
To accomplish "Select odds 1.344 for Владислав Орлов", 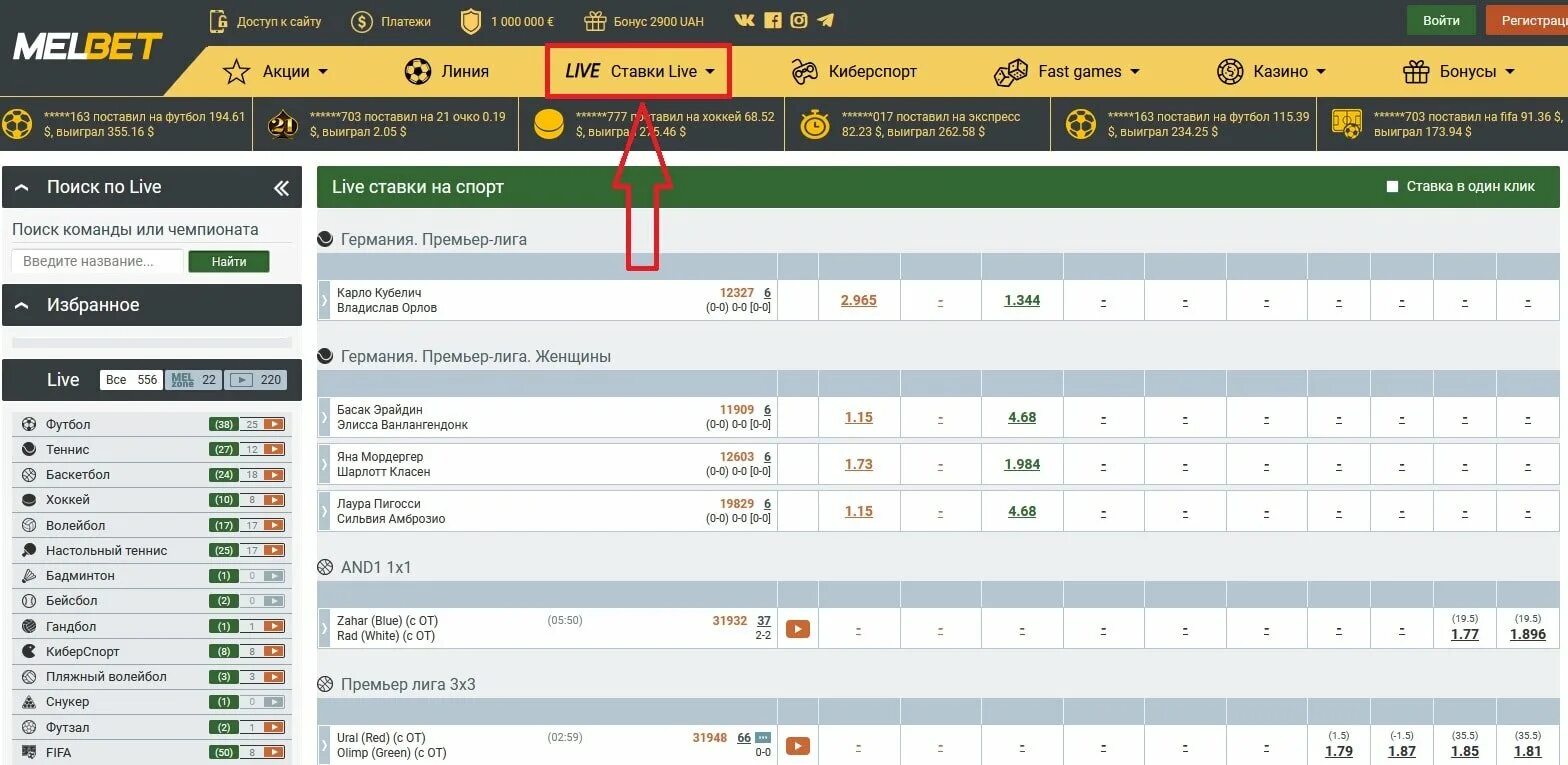I will click(1022, 300).
